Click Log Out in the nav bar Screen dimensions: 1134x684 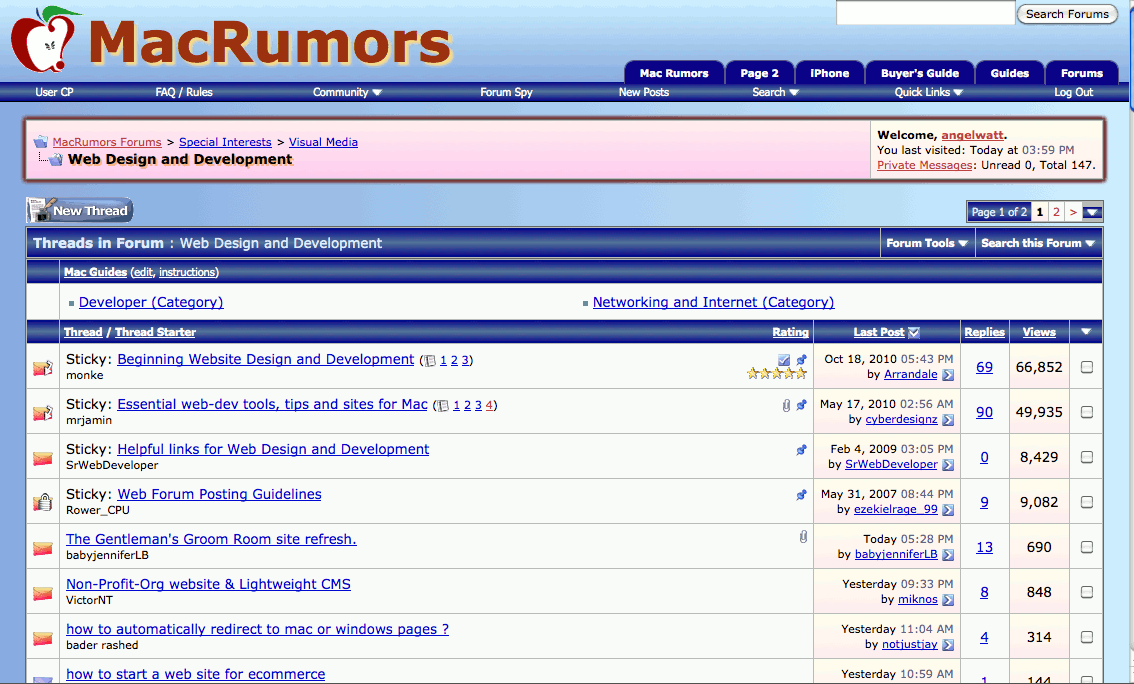tap(1073, 92)
